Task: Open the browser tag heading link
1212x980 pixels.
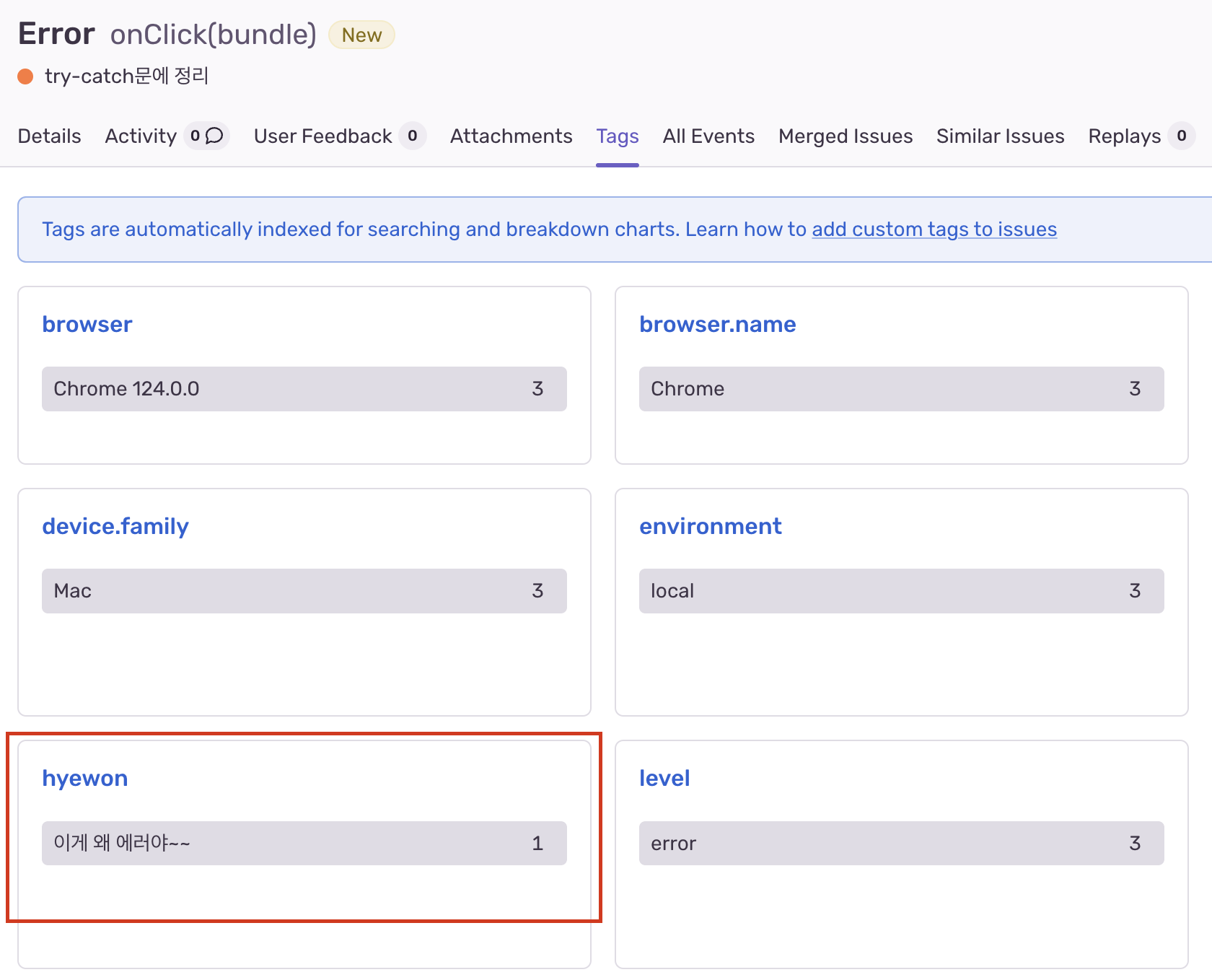Action: click(87, 324)
